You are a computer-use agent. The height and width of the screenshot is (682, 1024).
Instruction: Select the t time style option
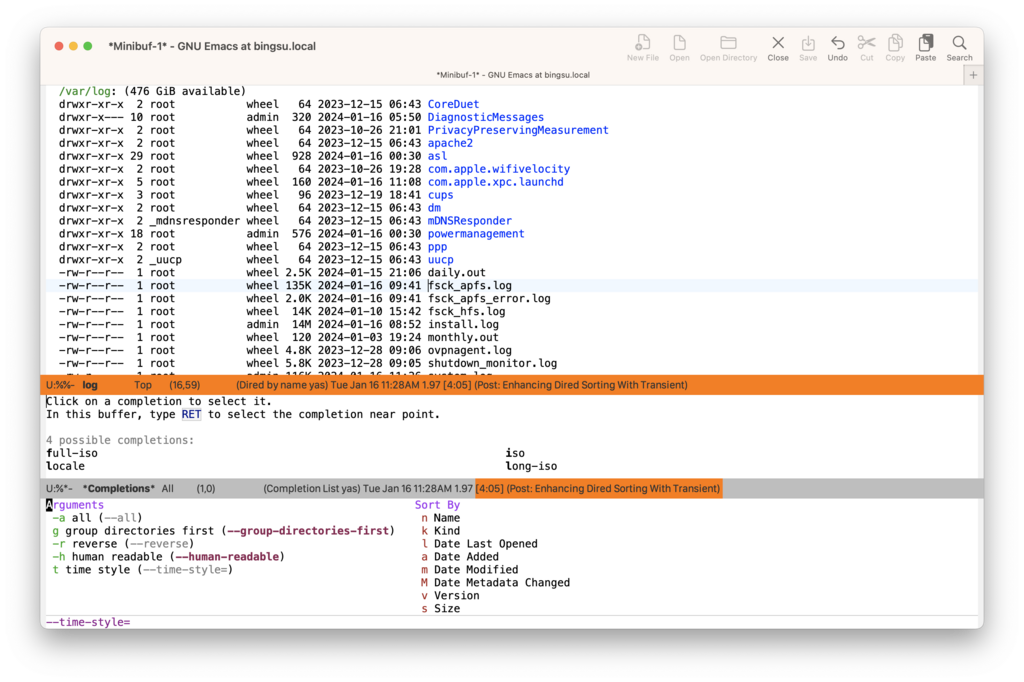coord(142,570)
